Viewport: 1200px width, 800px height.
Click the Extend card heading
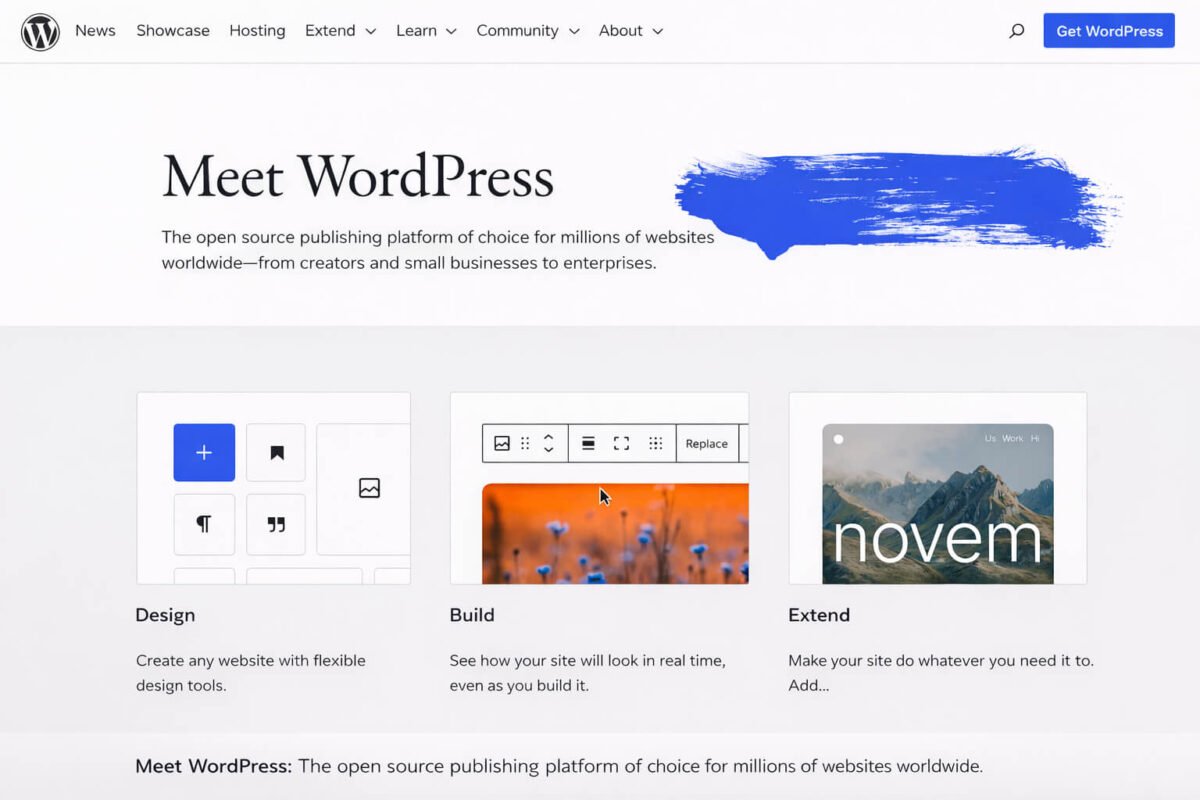pyautogui.click(x=819, y=615)
